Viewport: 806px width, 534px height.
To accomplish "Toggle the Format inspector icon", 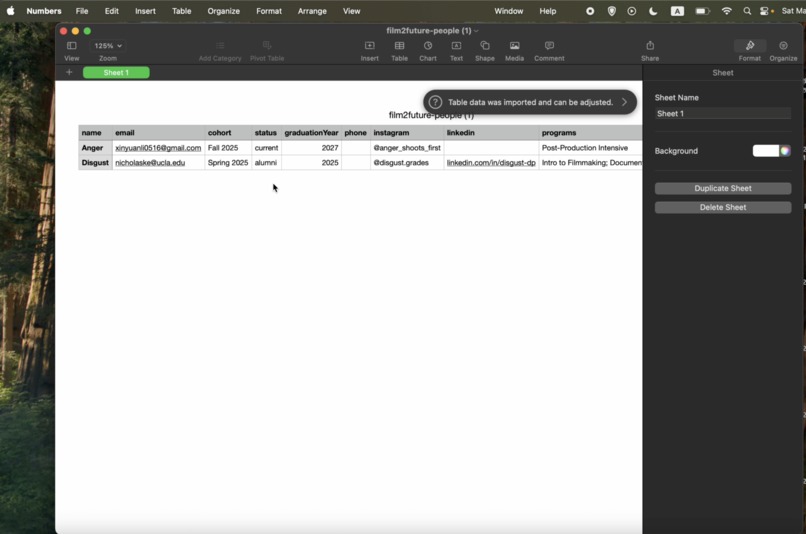I will coord(750,46).
